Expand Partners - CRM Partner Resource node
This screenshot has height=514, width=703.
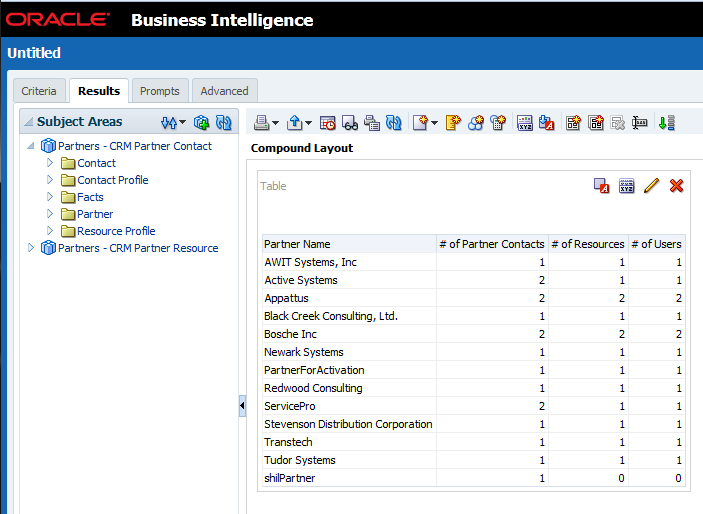click(31, 248)
